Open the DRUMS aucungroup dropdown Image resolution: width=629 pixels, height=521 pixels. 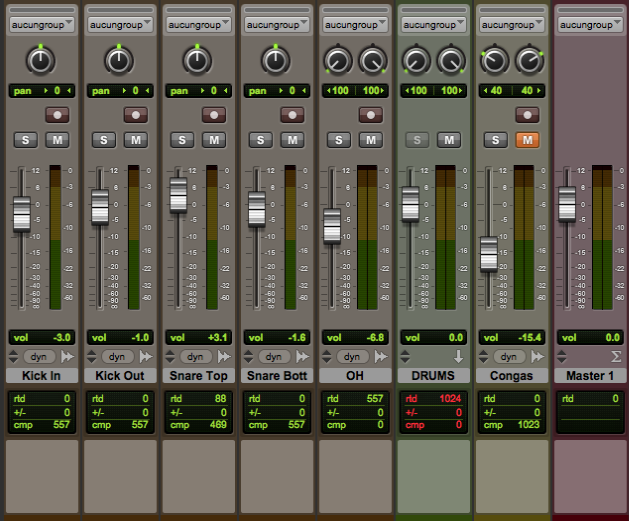[433, 24]
